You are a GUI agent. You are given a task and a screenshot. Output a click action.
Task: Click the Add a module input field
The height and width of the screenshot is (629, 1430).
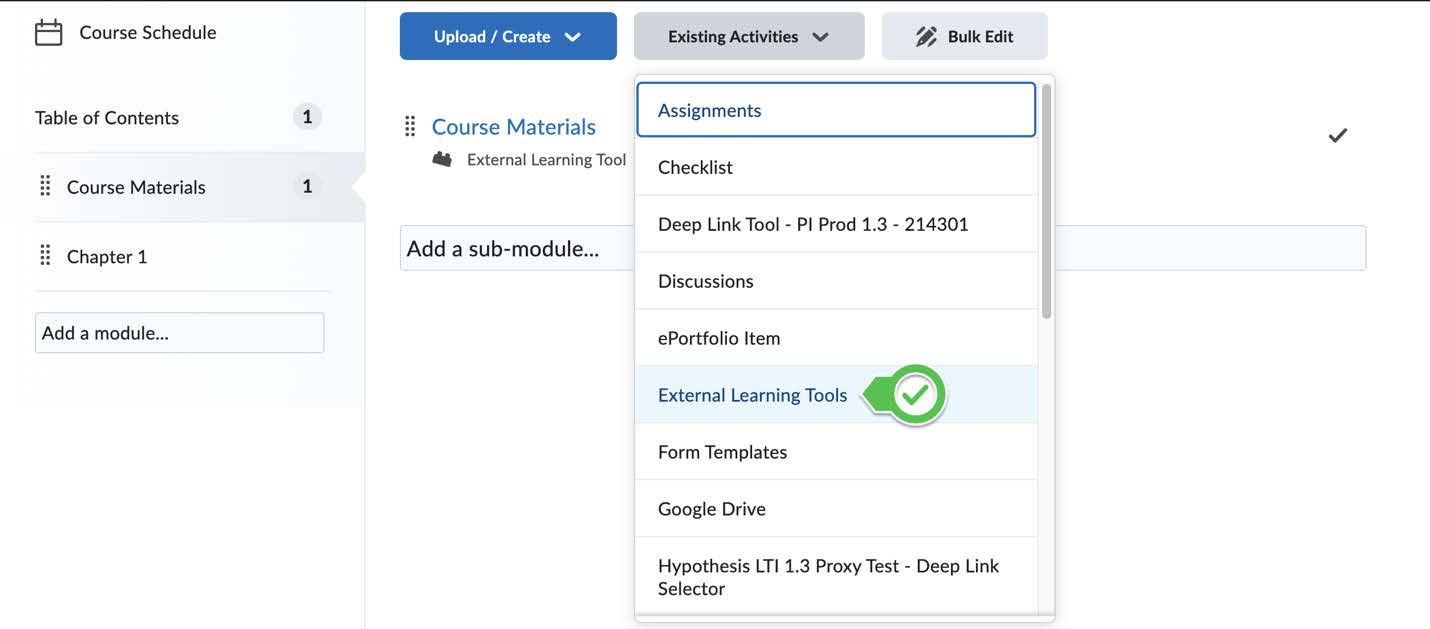click(179, 333)
